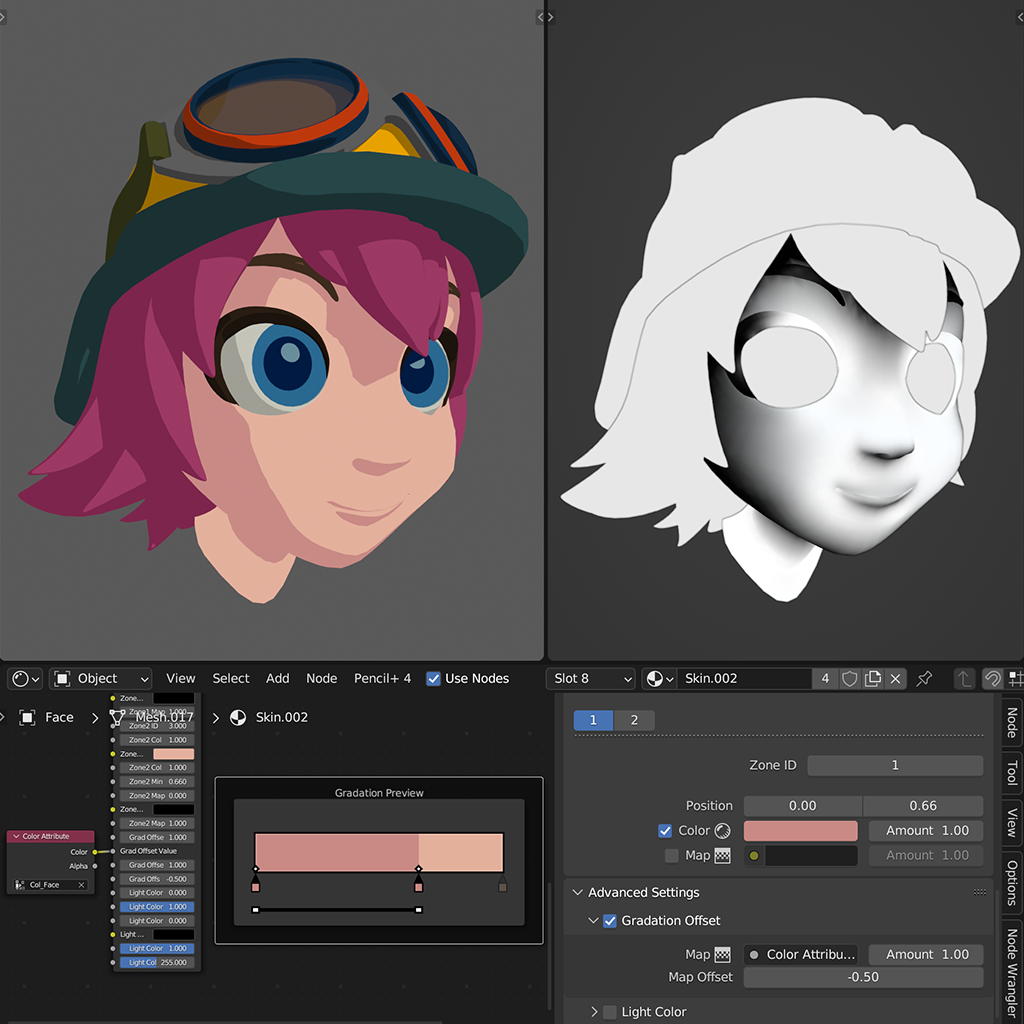Screen dimensions: 1024x1024
Task: Click the parent node tree arrow icon
Action: (x=964, y=678)
